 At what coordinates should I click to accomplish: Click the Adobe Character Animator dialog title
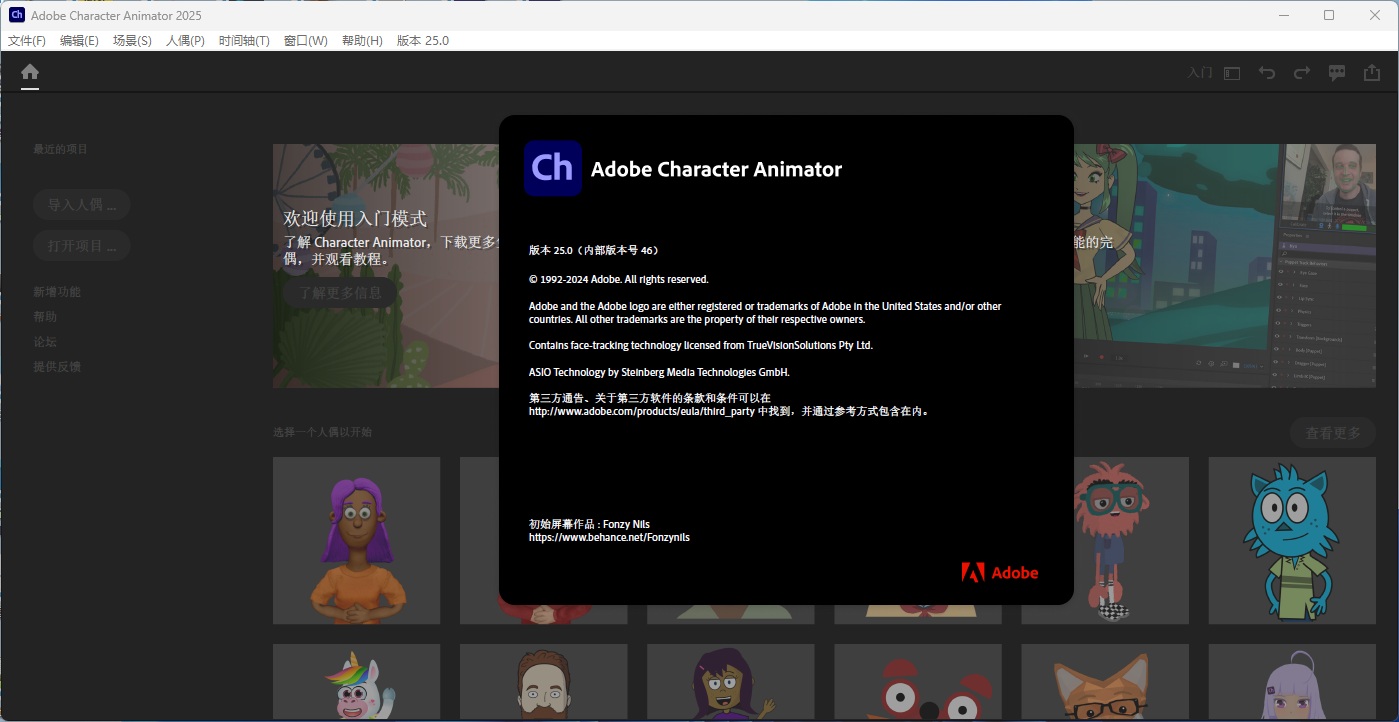click(716, 169)
